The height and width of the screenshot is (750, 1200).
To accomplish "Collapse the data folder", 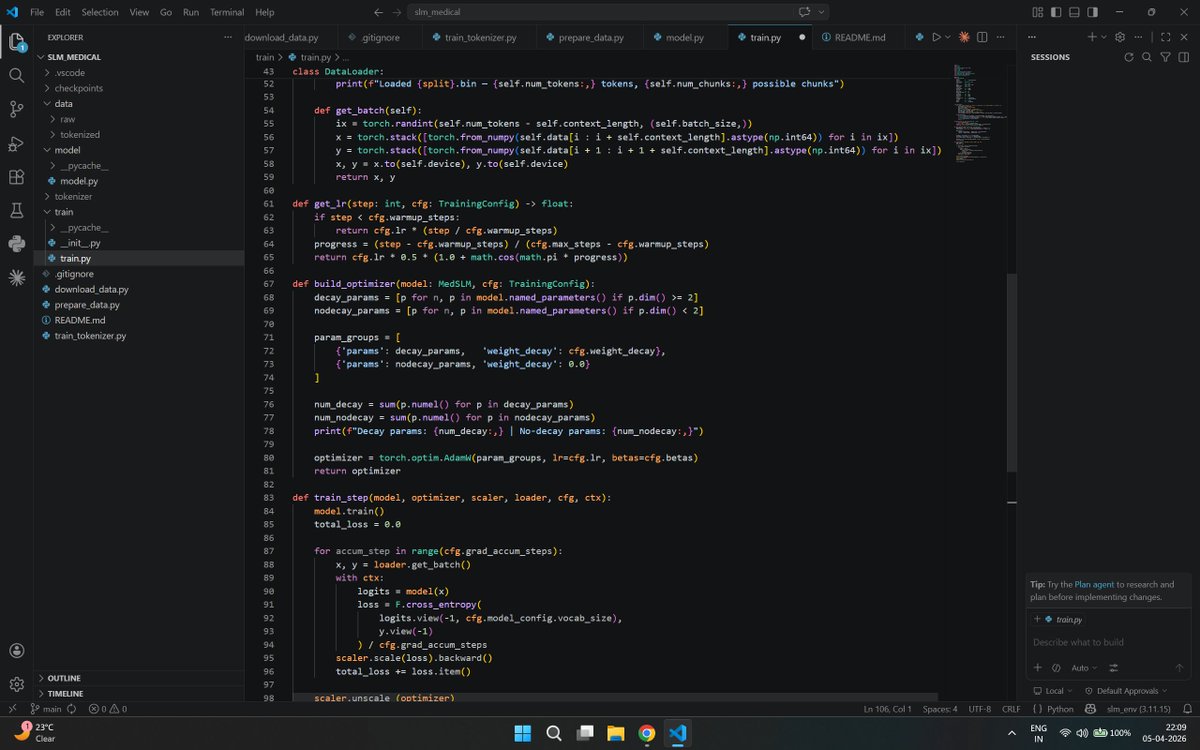I will coord(138,104).
